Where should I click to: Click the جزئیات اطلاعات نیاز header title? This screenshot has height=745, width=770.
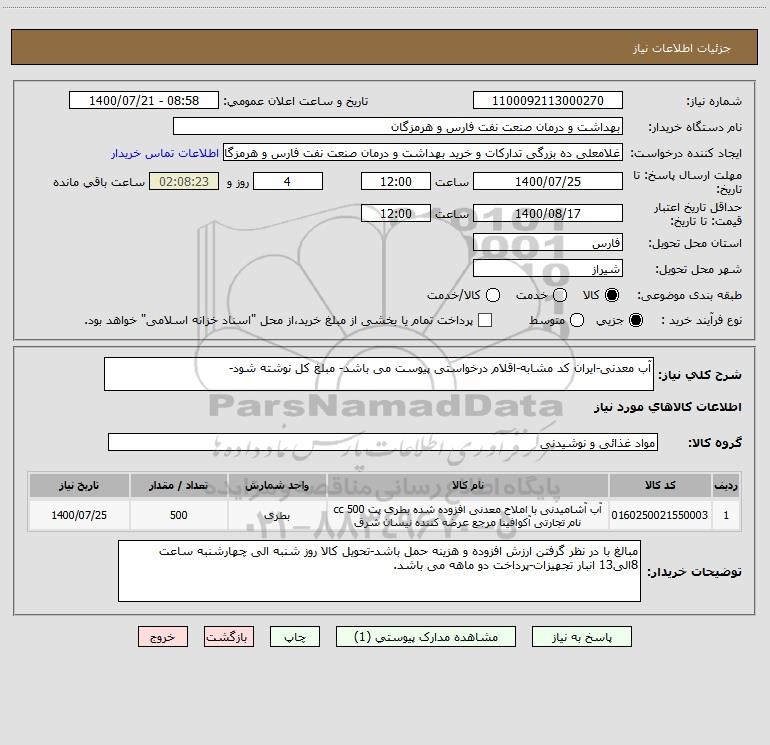click(682, 48)
